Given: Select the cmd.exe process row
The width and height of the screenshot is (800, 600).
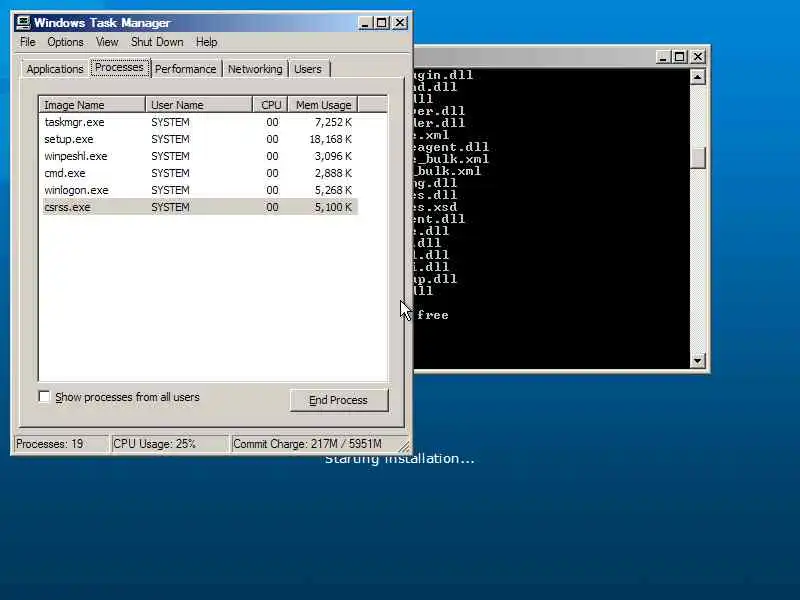Looking at the screenshot, I should coord(199,173).
